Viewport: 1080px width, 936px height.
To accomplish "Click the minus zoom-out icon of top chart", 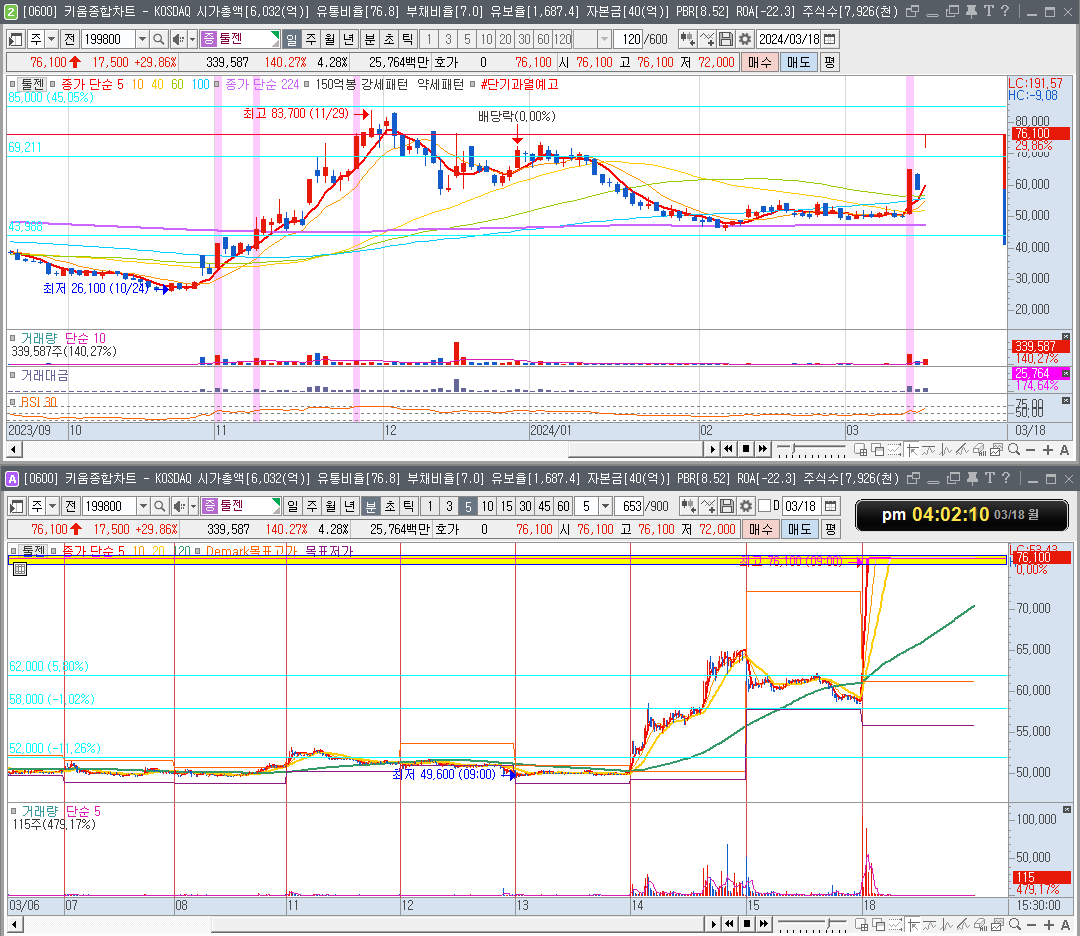I will [x=1030, y=450].
